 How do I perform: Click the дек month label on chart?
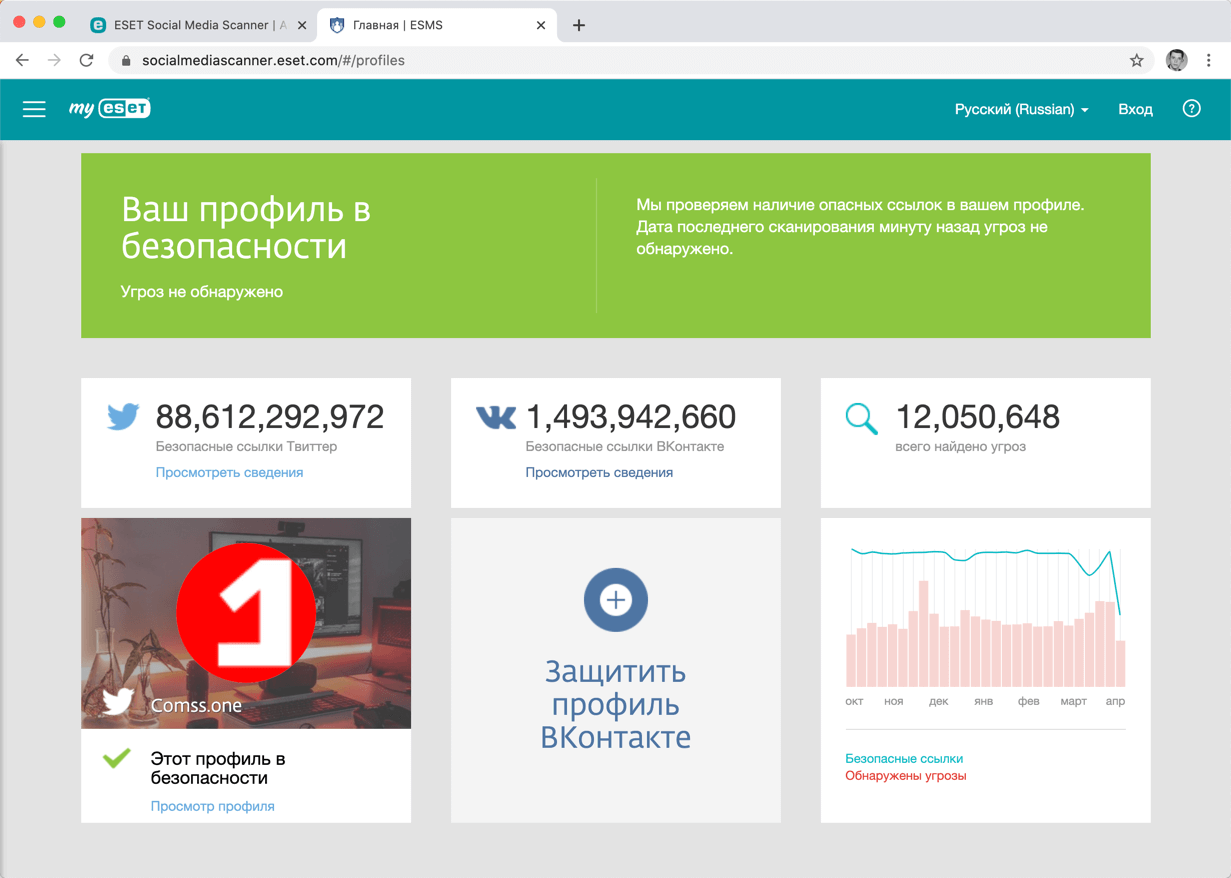pyautogui.click(x=938, y=702)
